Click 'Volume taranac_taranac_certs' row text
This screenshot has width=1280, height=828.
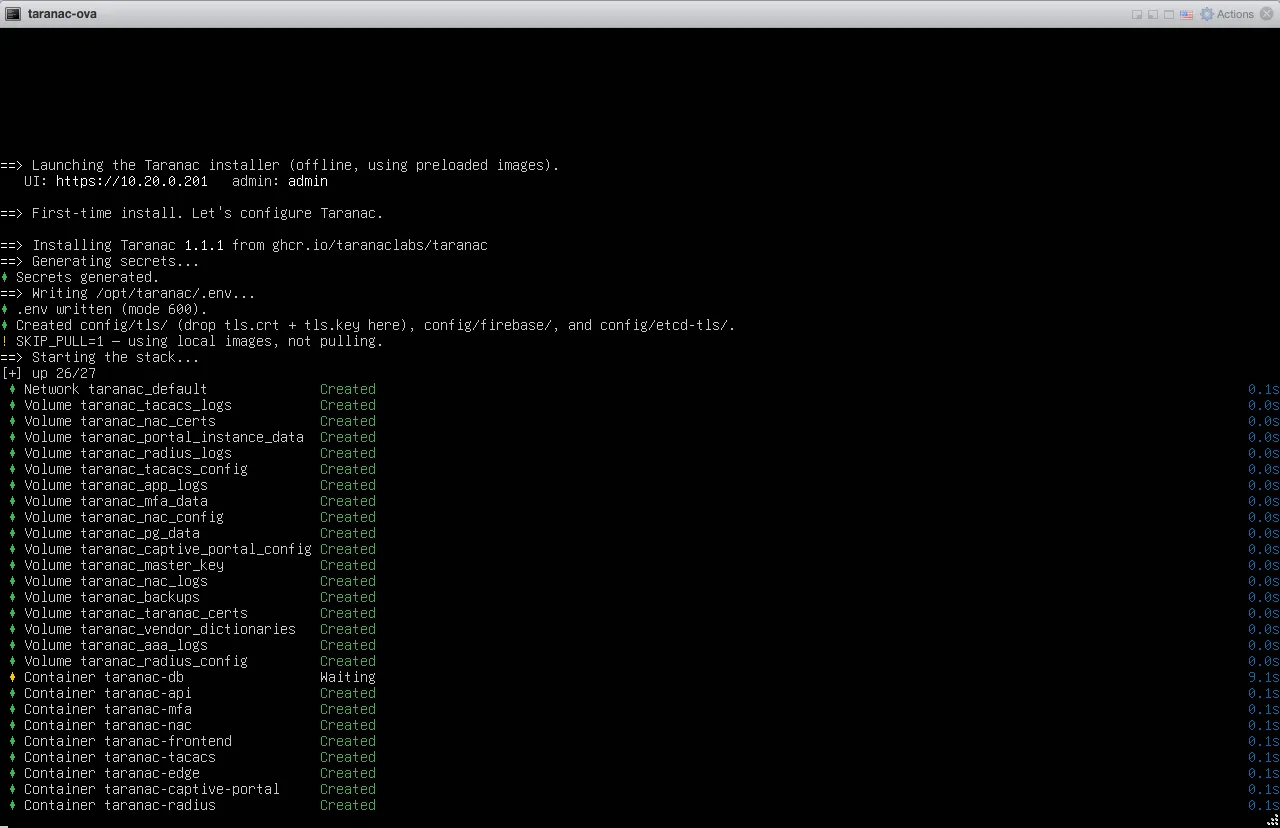click(136, 613)
